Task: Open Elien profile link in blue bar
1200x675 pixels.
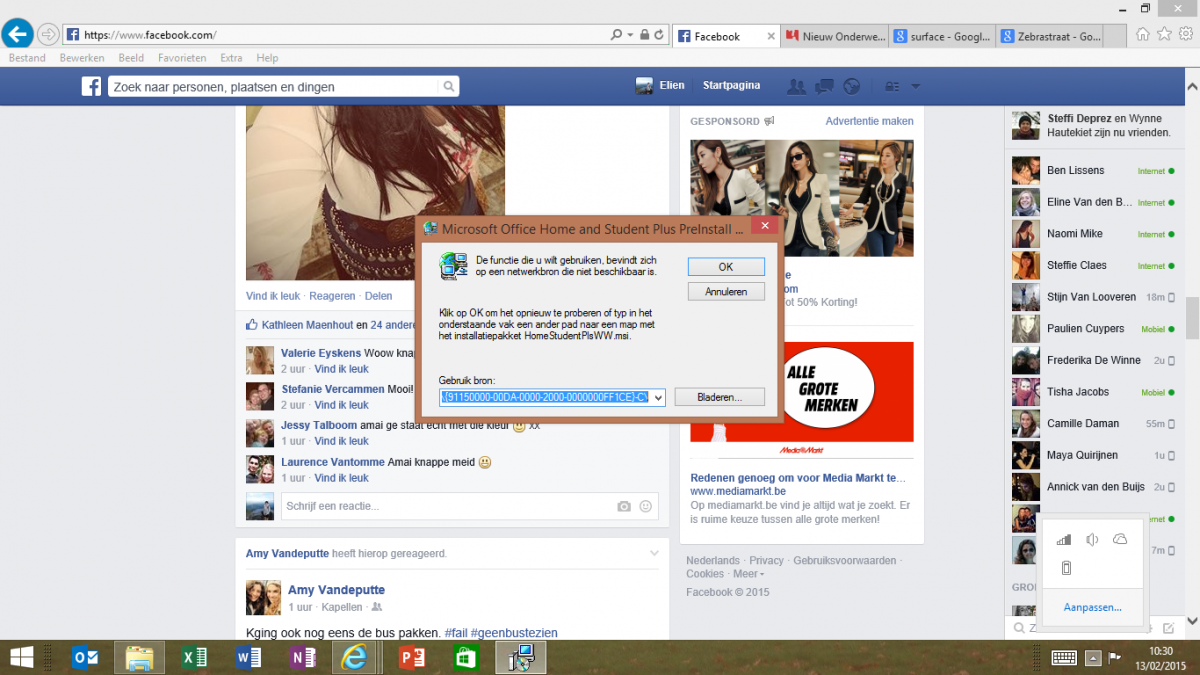Action: tap(660, 86)
